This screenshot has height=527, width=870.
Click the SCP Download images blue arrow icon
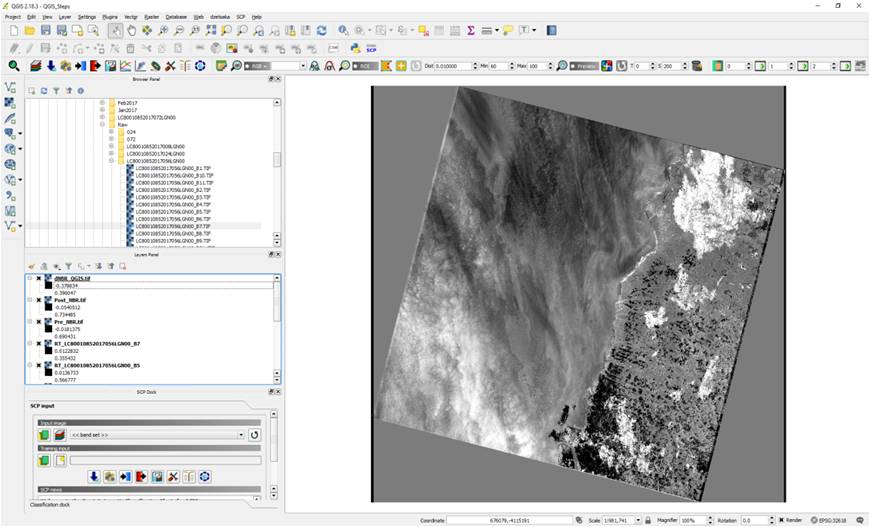click(93, 477)
